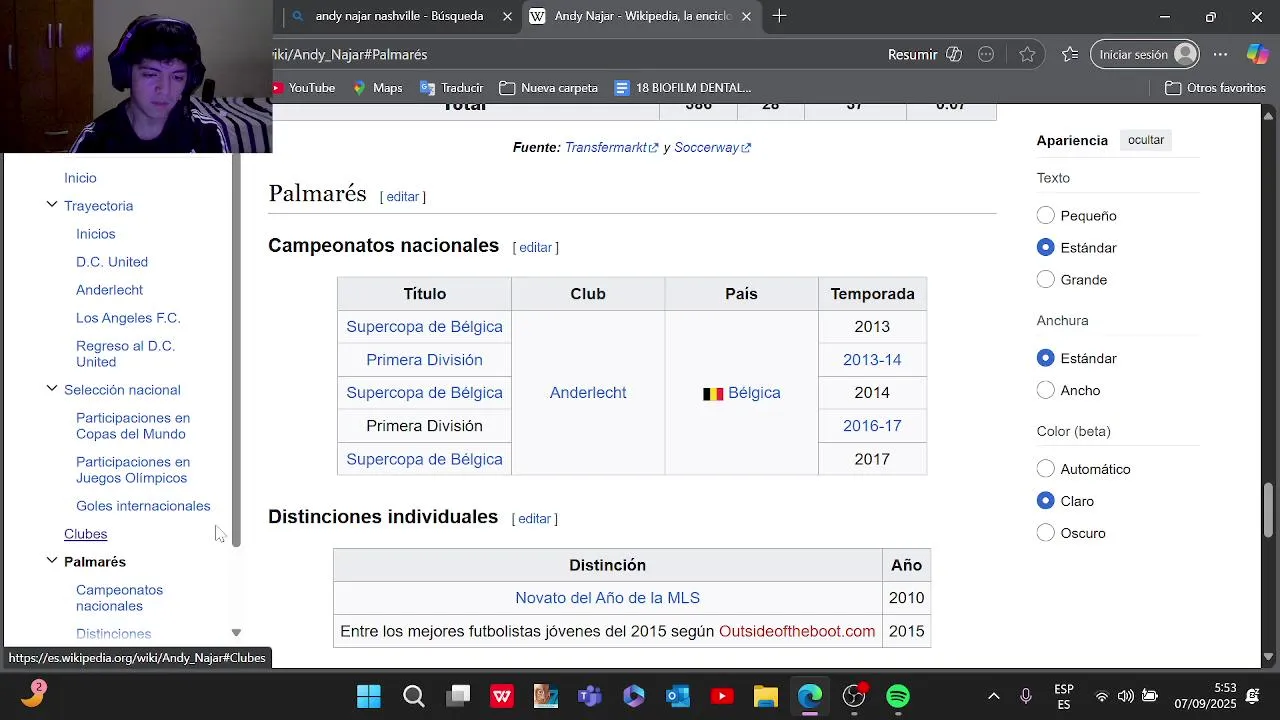Viewport: 1280px width, 720px height.
Task: Select the Estándar width option
Action: pyautogui.click(x=1046, y=358)
